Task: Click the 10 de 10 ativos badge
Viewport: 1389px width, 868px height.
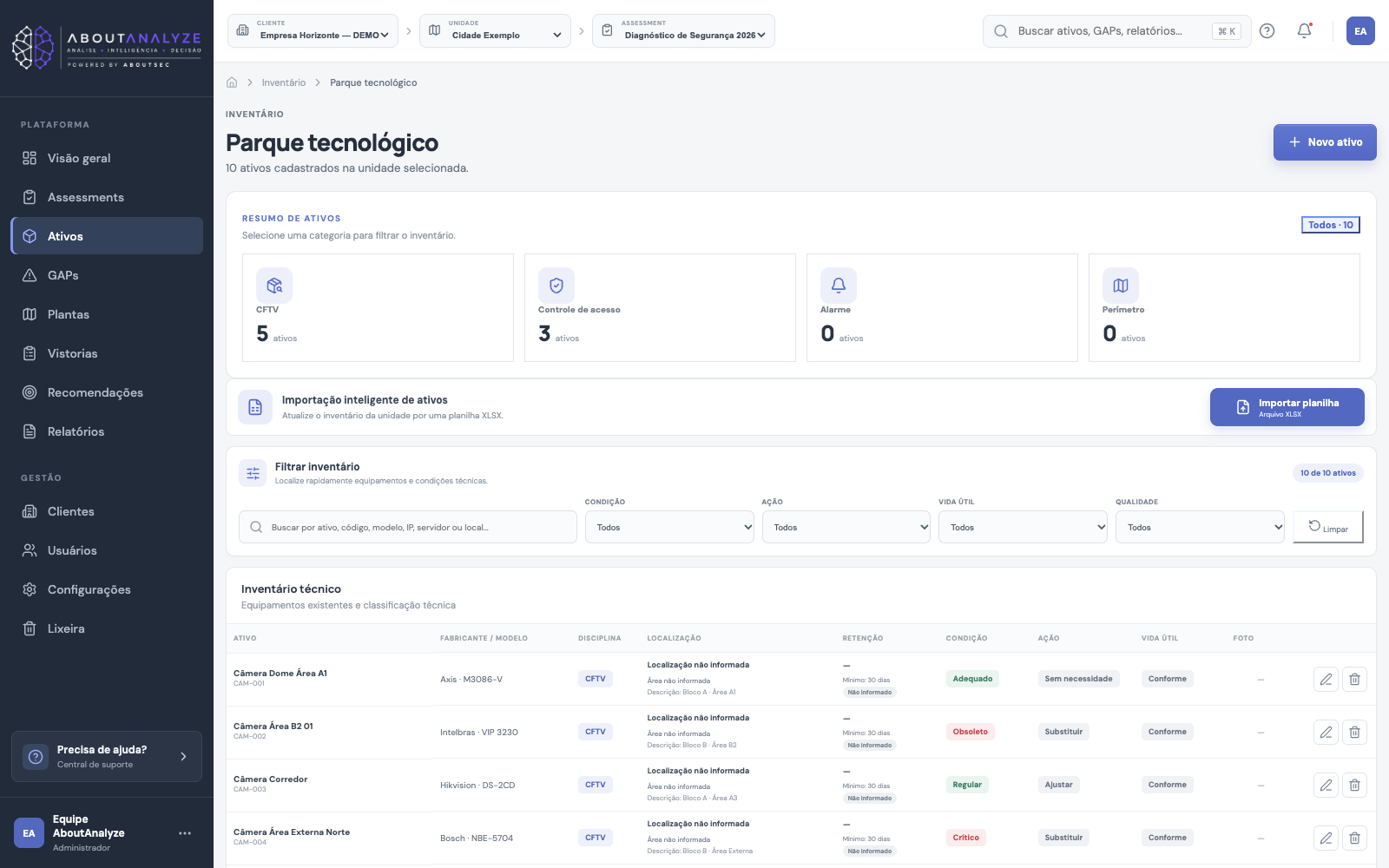Action: point(1328,473)
